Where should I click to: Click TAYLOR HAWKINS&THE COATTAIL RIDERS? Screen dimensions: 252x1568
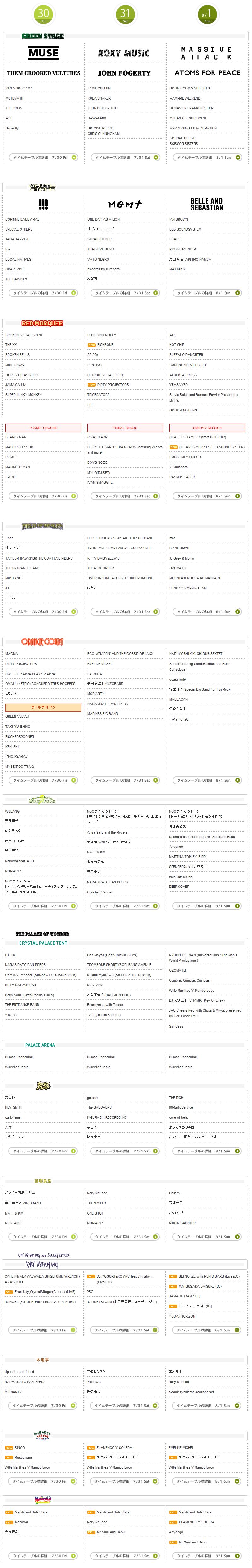click(39, 558)
